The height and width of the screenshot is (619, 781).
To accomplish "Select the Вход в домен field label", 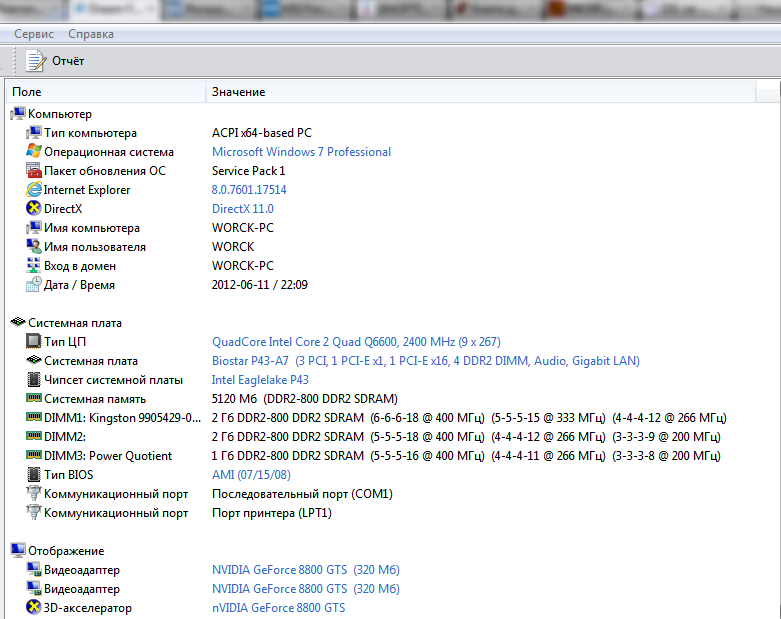I will (80, 266).
